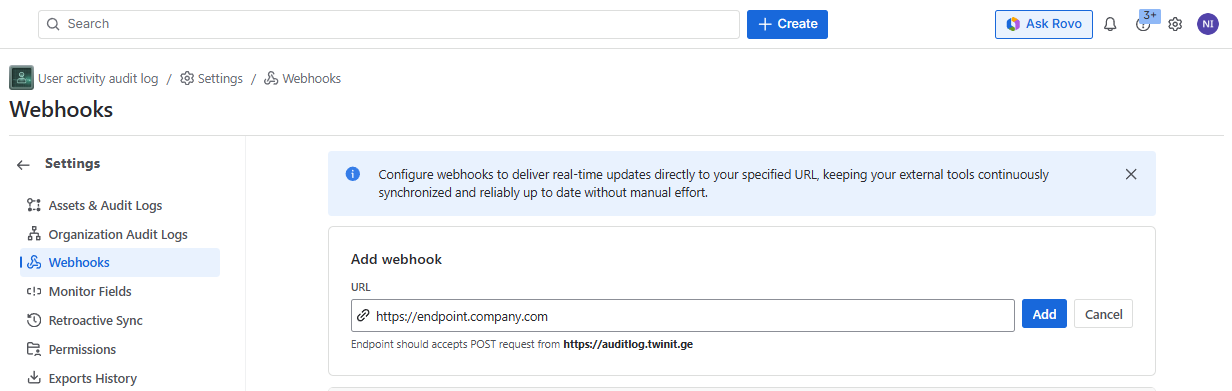1232x391 pixels.
Task: Click the User activity audit log app icon
Action: click(21, 78)
